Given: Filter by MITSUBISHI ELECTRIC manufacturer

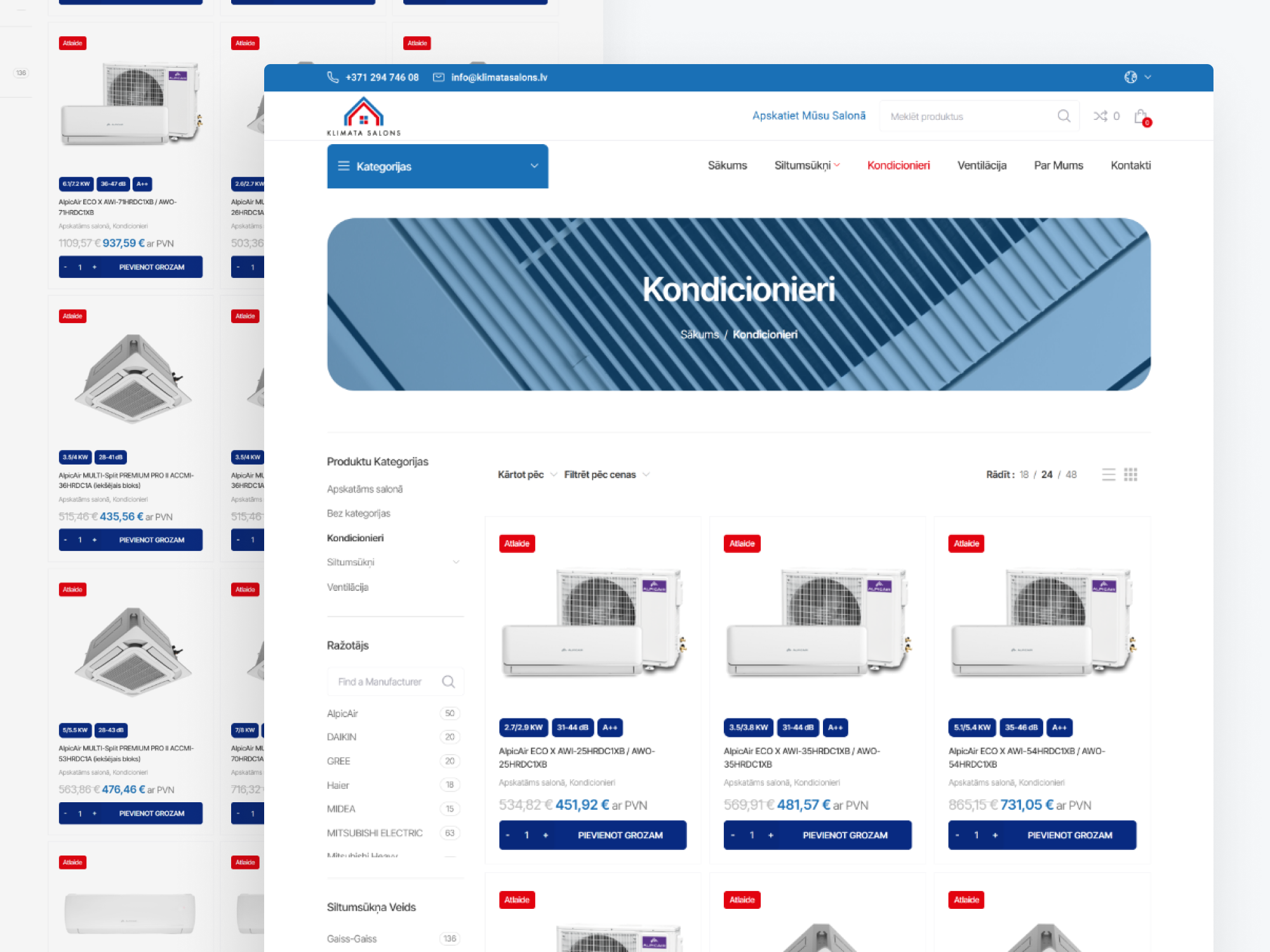Looking at the screenshot, I should tap(375, 833).
